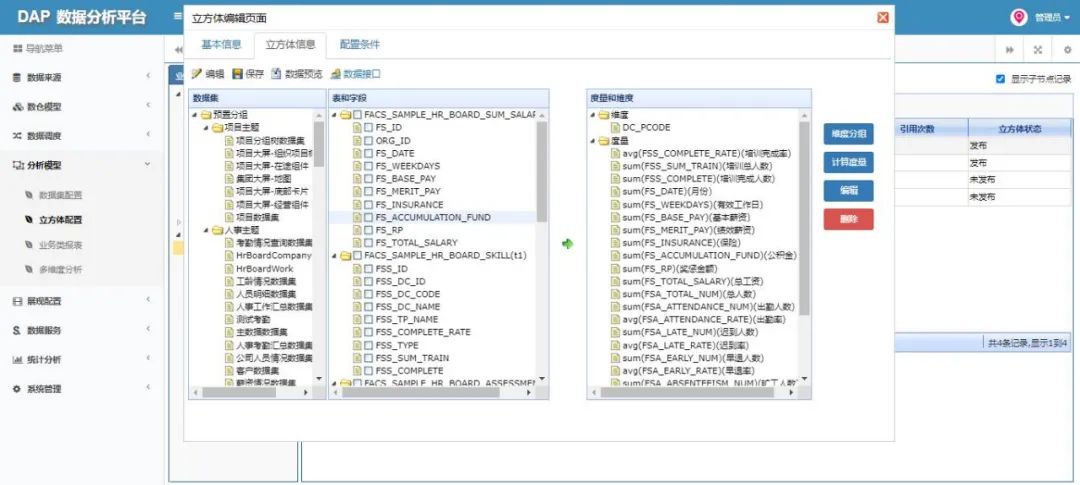Screen dimensions: 1080x485
Task: Click the 度量 folder icon
Action: pyautogui.click(x=603, y=141)
